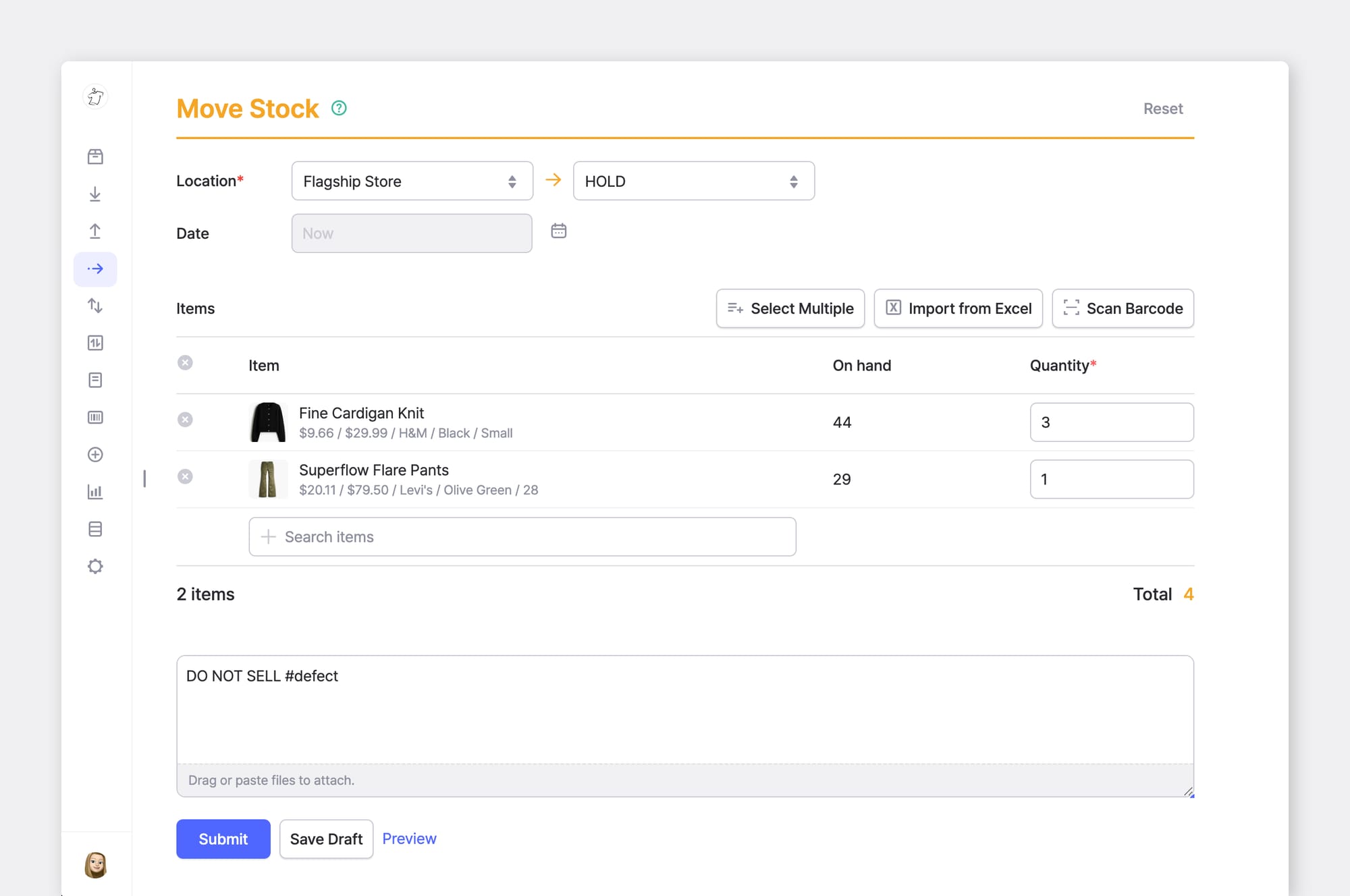Open the HOLD destination location dropdown
This screenshot has height=896, width=1350.
tap(694, 181)
